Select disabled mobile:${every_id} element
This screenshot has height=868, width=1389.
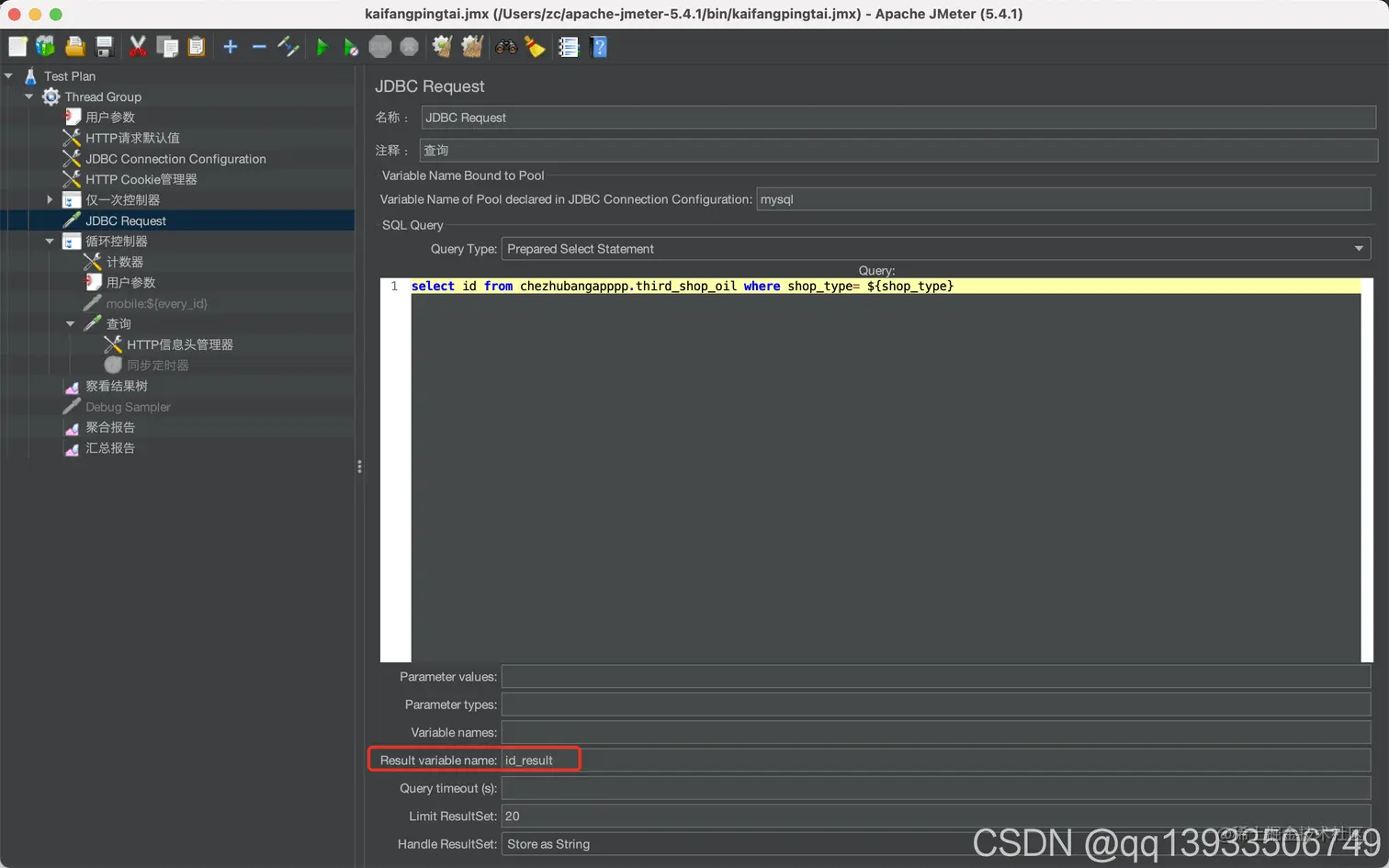click(x=156, y=303)
